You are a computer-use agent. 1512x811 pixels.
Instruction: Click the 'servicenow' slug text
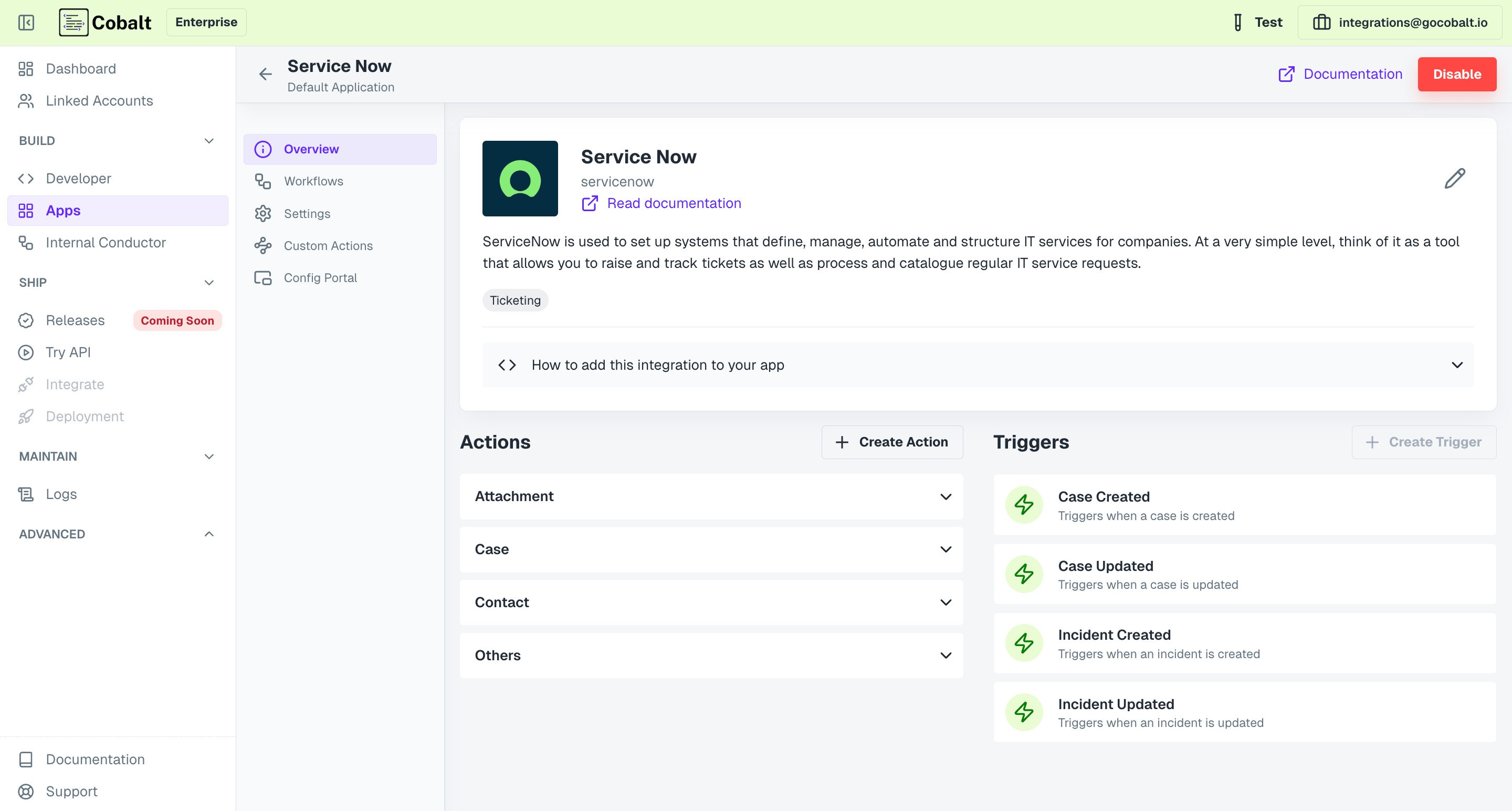click(x=617, y=182)
